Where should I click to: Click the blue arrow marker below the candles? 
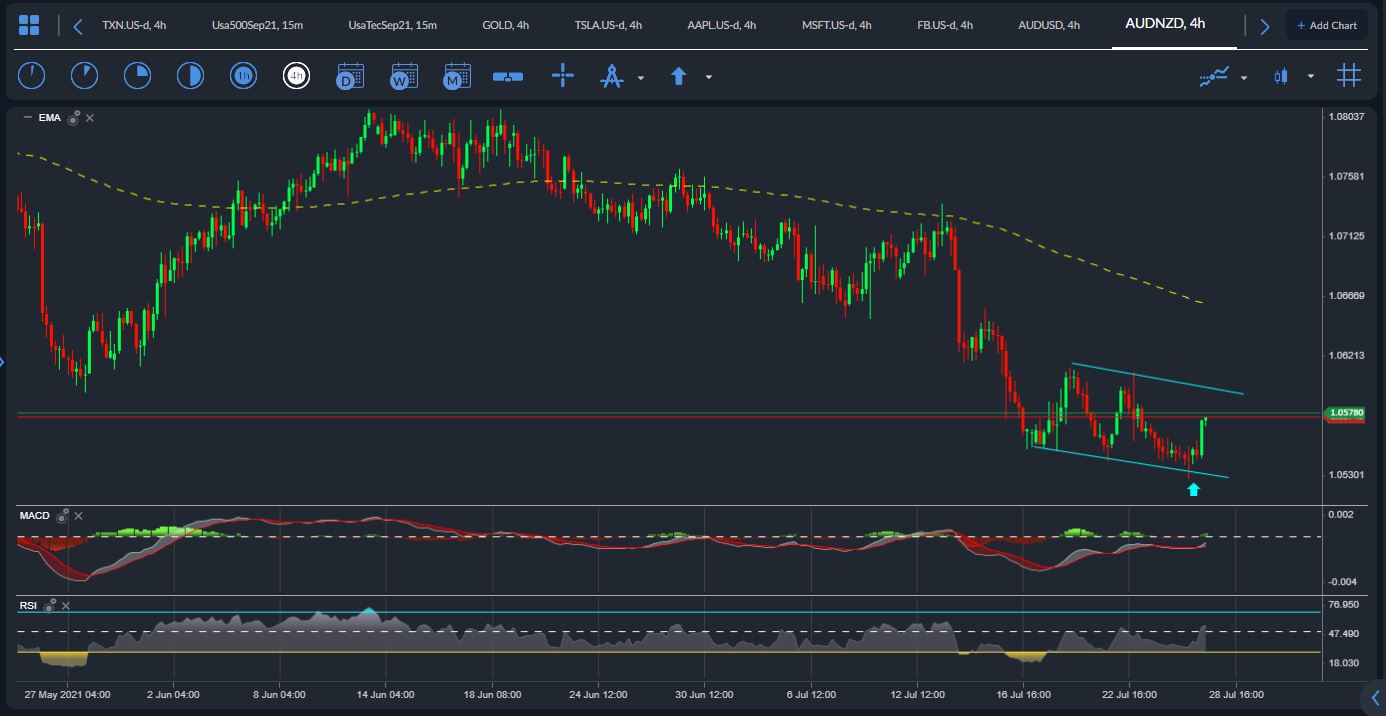[1194, 489]
